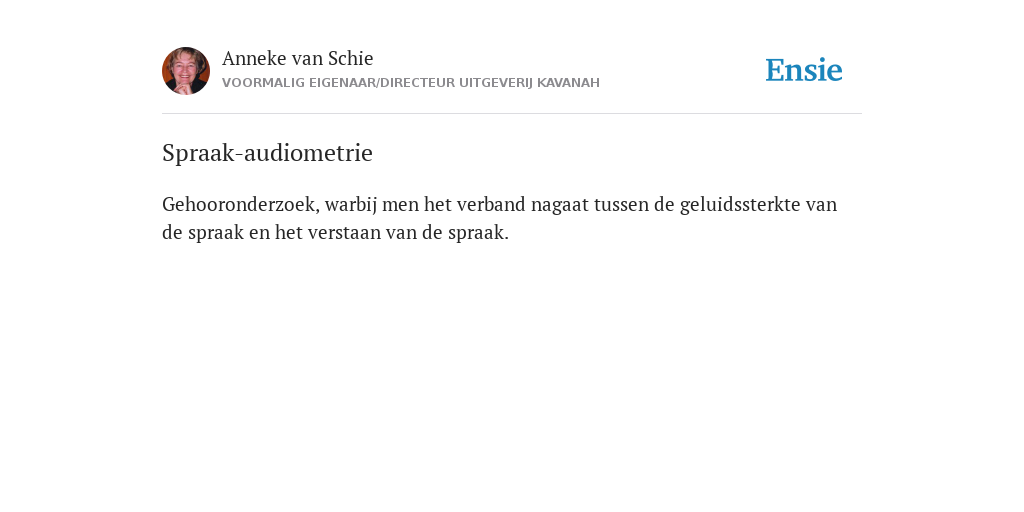Image resolution: width=1024 pixels, height=512 pixels.
Task: Click the word DIRECTEUR in the author role
Action: 417,83
